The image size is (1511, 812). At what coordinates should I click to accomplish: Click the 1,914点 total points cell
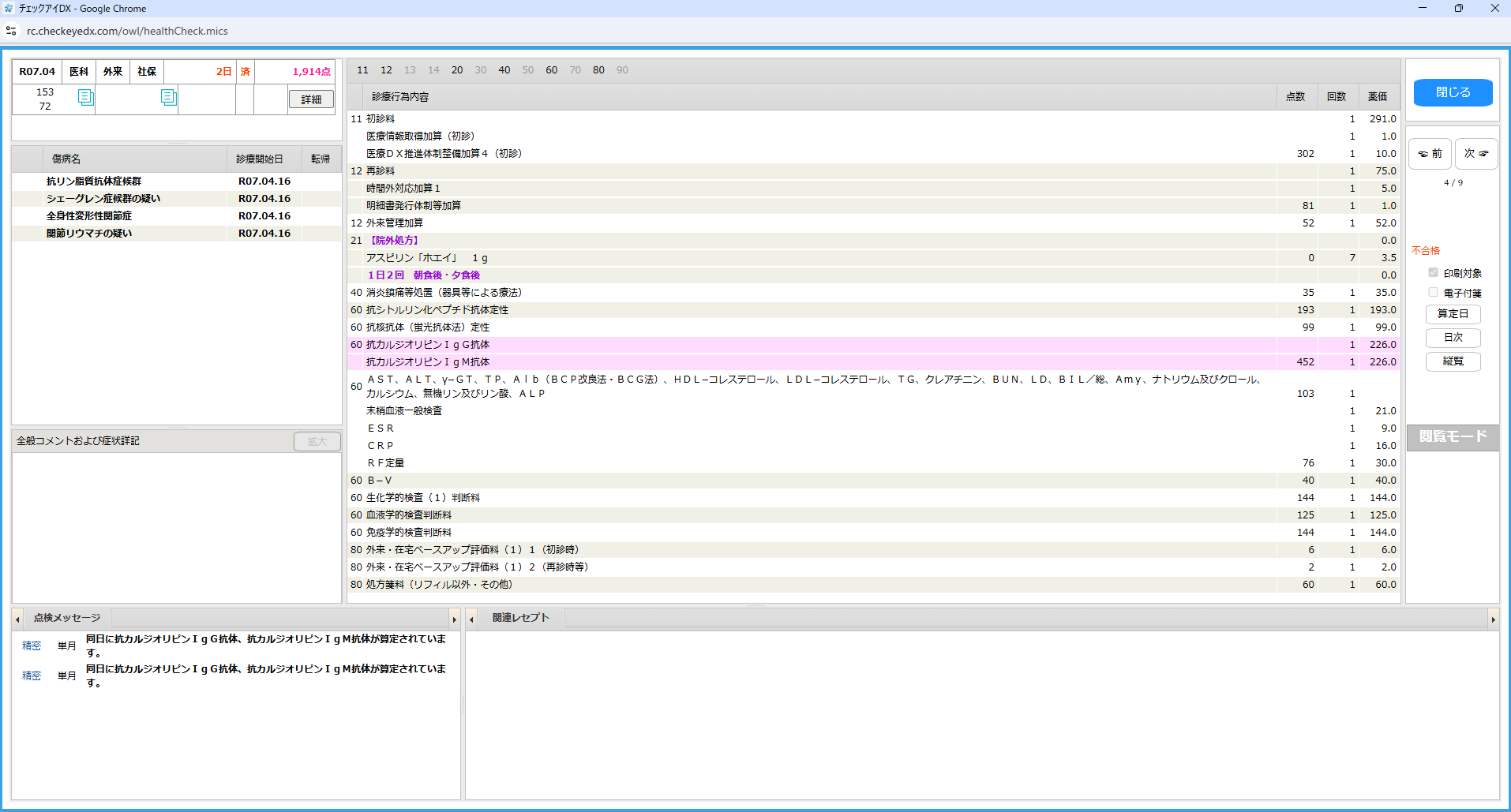click(294, 72)
